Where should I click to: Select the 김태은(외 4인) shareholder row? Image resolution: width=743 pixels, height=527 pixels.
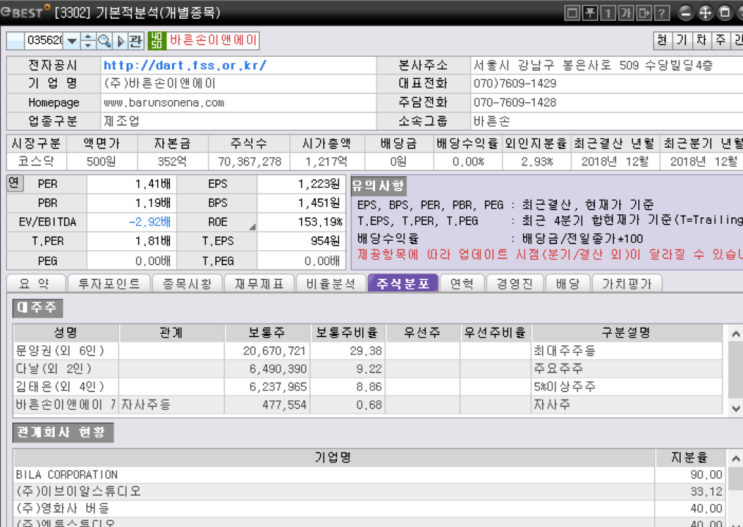coord(368,387)
